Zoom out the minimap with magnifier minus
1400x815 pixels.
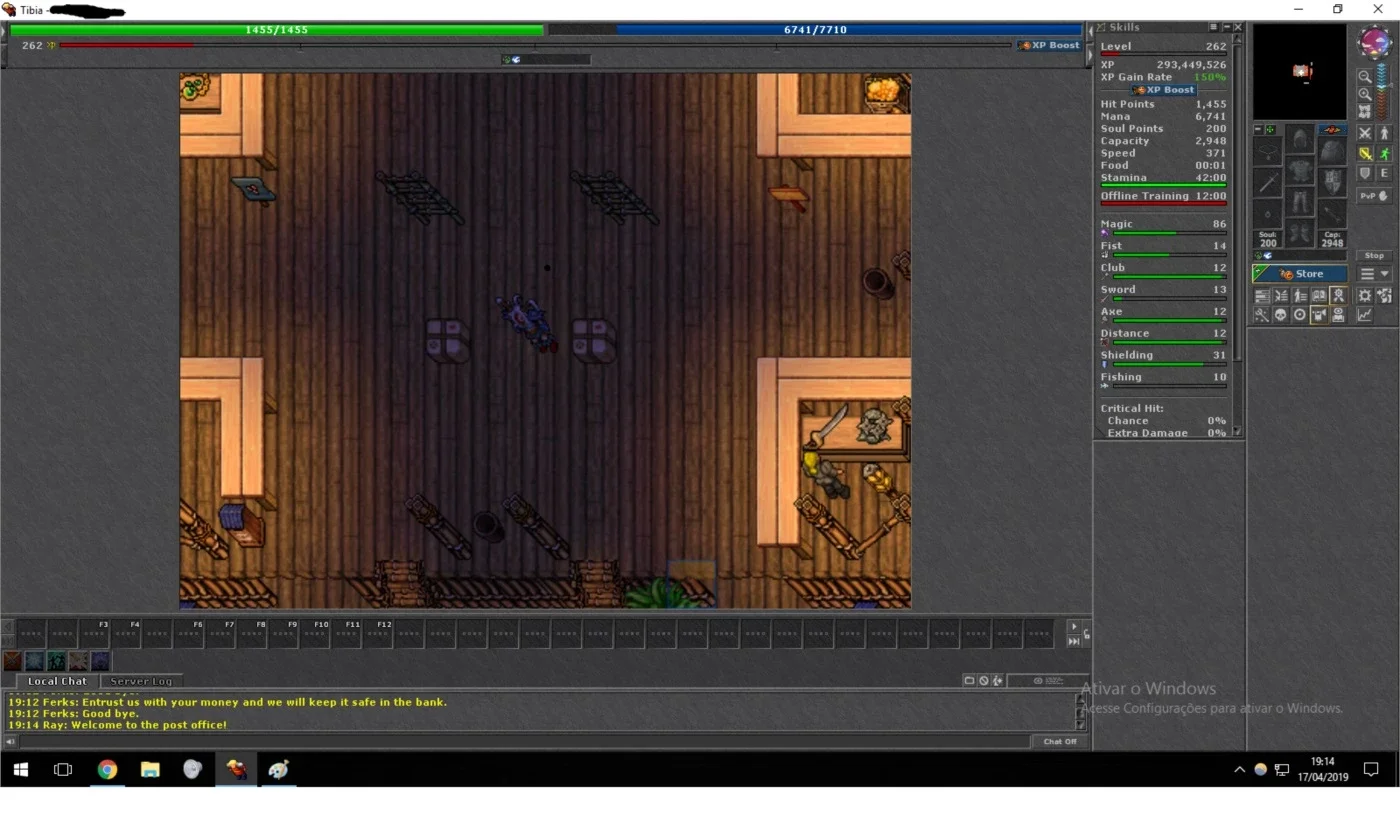(1364, 76)
